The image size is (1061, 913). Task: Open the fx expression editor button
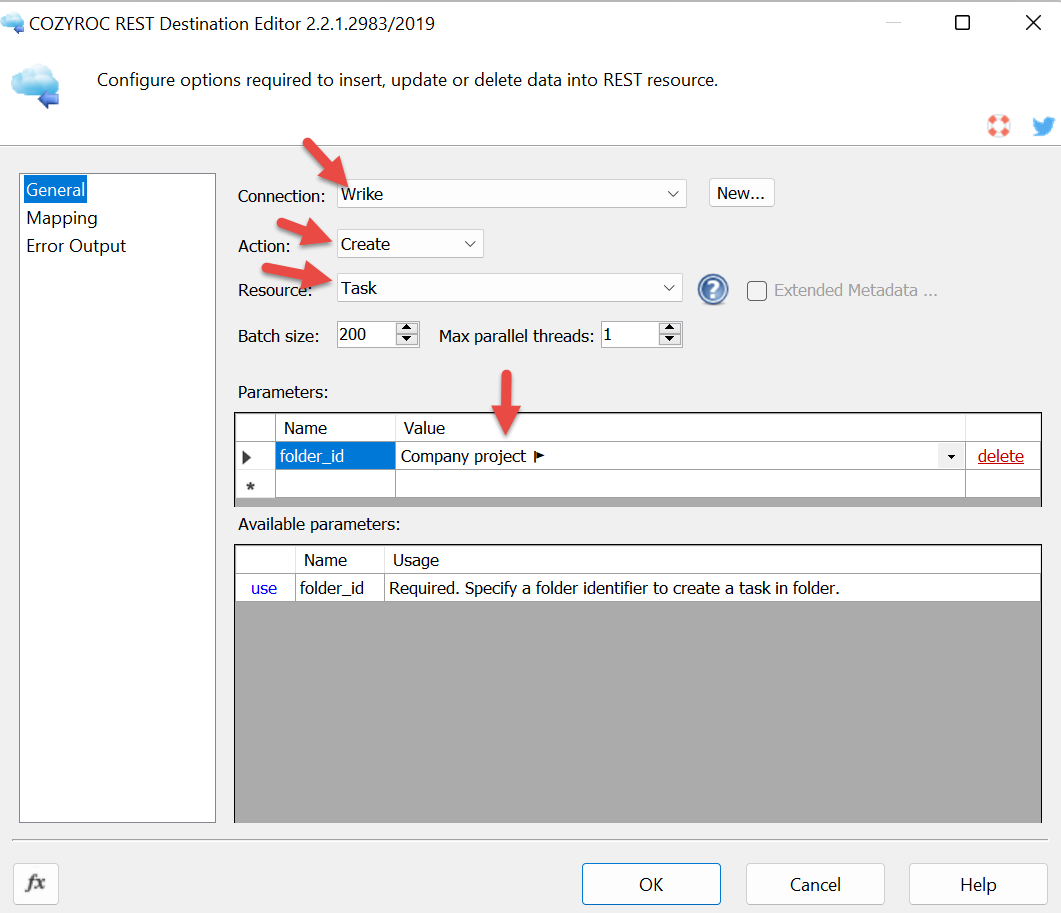click(x=36, y=883)
